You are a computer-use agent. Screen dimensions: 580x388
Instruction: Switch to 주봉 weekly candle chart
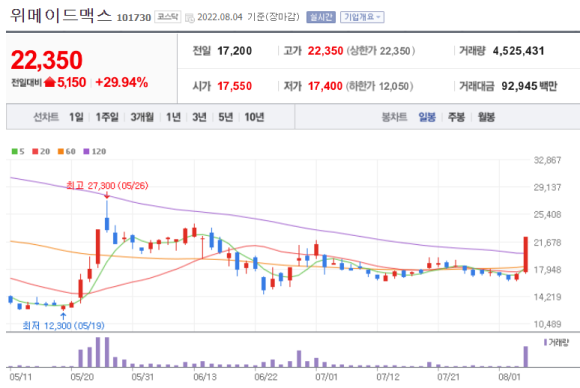[456, 117]
